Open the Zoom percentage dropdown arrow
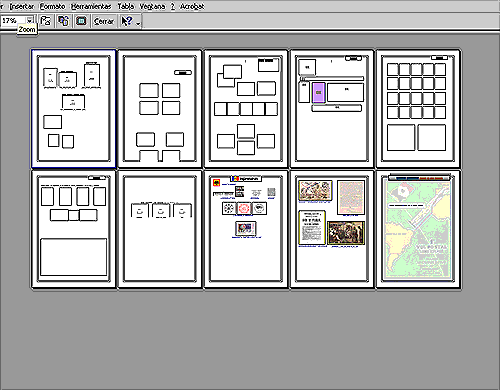Viewport: 500px width, 390px height. 30,21
